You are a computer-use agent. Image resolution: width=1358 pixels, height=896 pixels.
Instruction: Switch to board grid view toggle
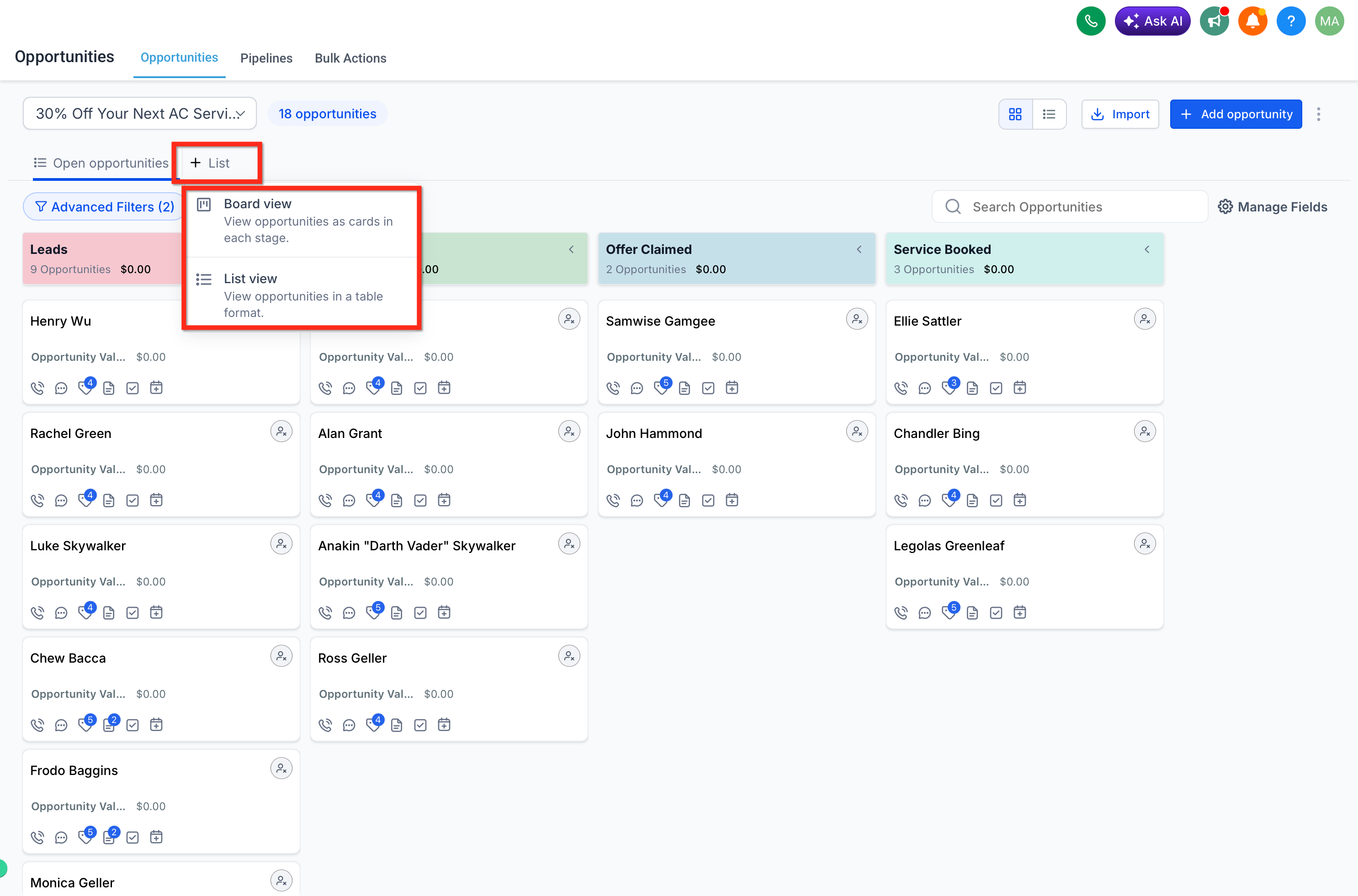coord(1015,114)
